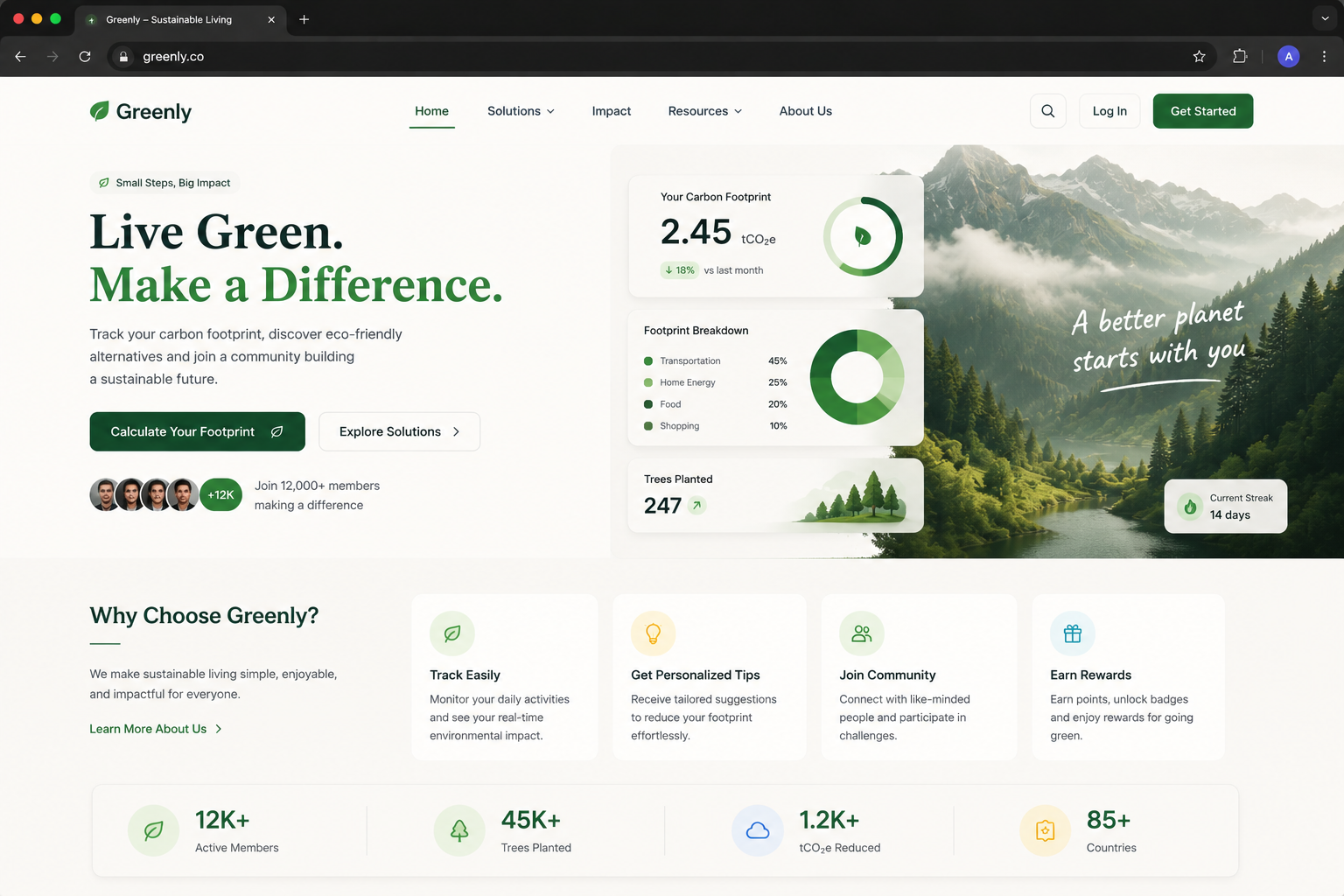Open the browser extensions puzzle icon
The height and width of the screenshot is (896, 1344).
[x=1240, y=56]
